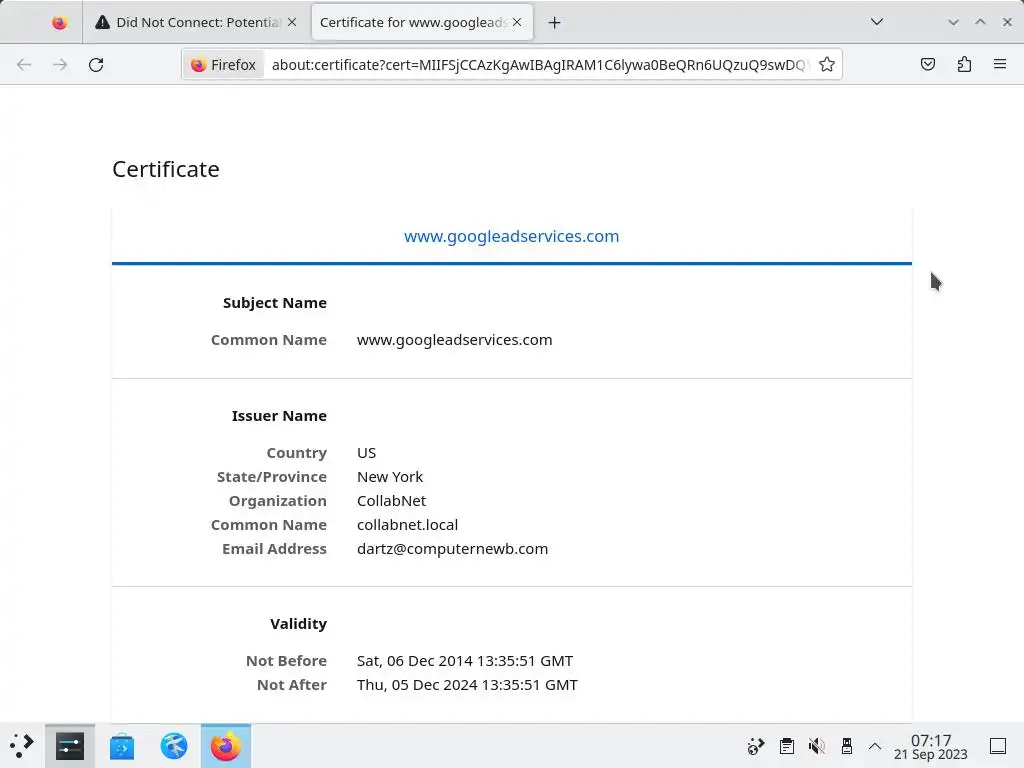Close the Certificate for www.googleads tab

click(517, 22)
